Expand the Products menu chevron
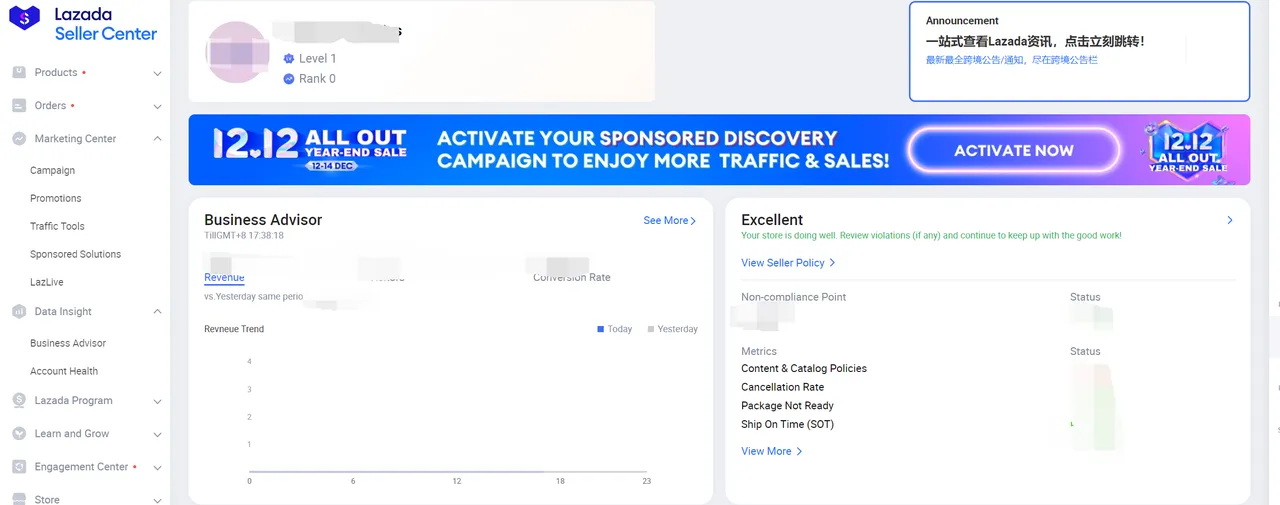This screenshot has width=1280, height=505. [x=157, y=73]
